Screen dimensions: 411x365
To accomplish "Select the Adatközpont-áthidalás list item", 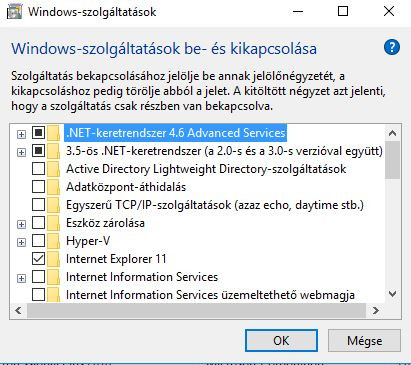I will [126, 187].
